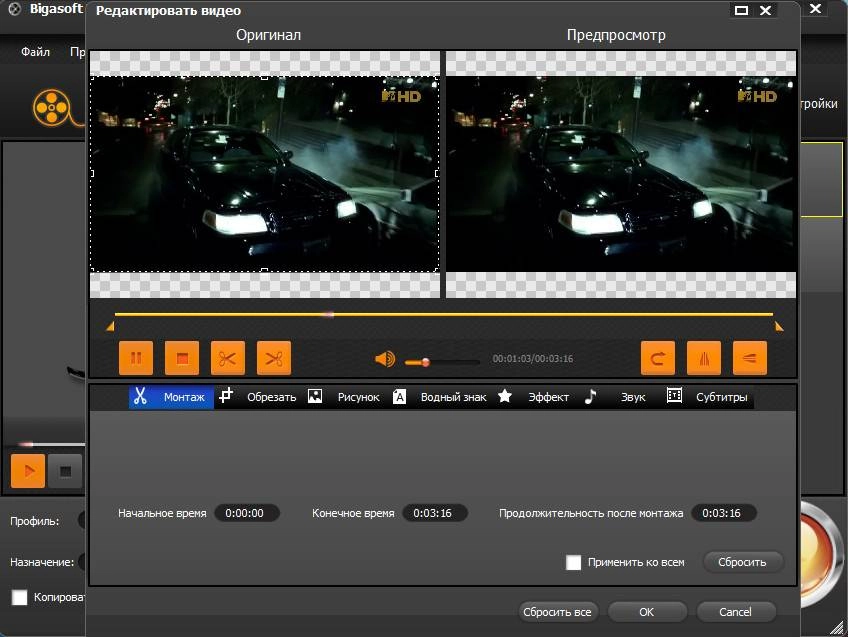Screen dimensions: 848x637
Task: Click the left trim start marker
Action: 110,326
